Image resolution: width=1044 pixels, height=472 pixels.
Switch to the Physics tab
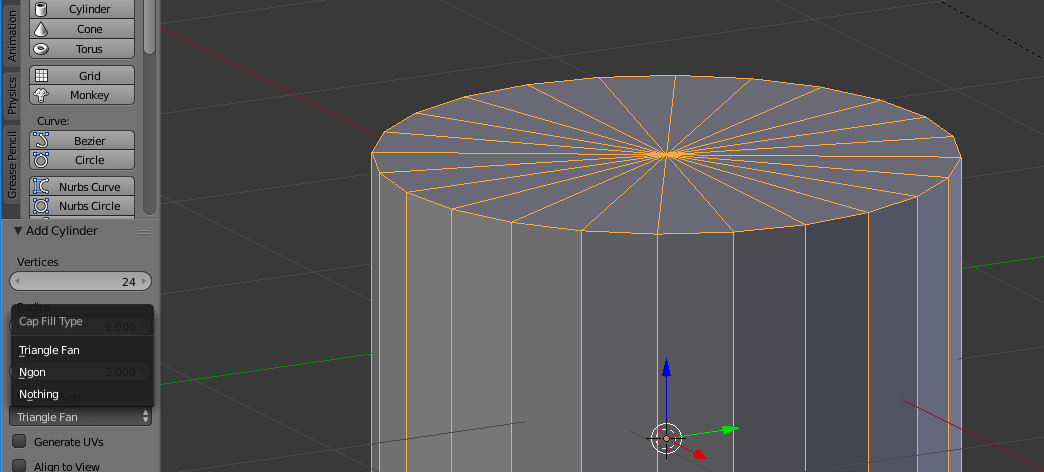click(11, 95)
